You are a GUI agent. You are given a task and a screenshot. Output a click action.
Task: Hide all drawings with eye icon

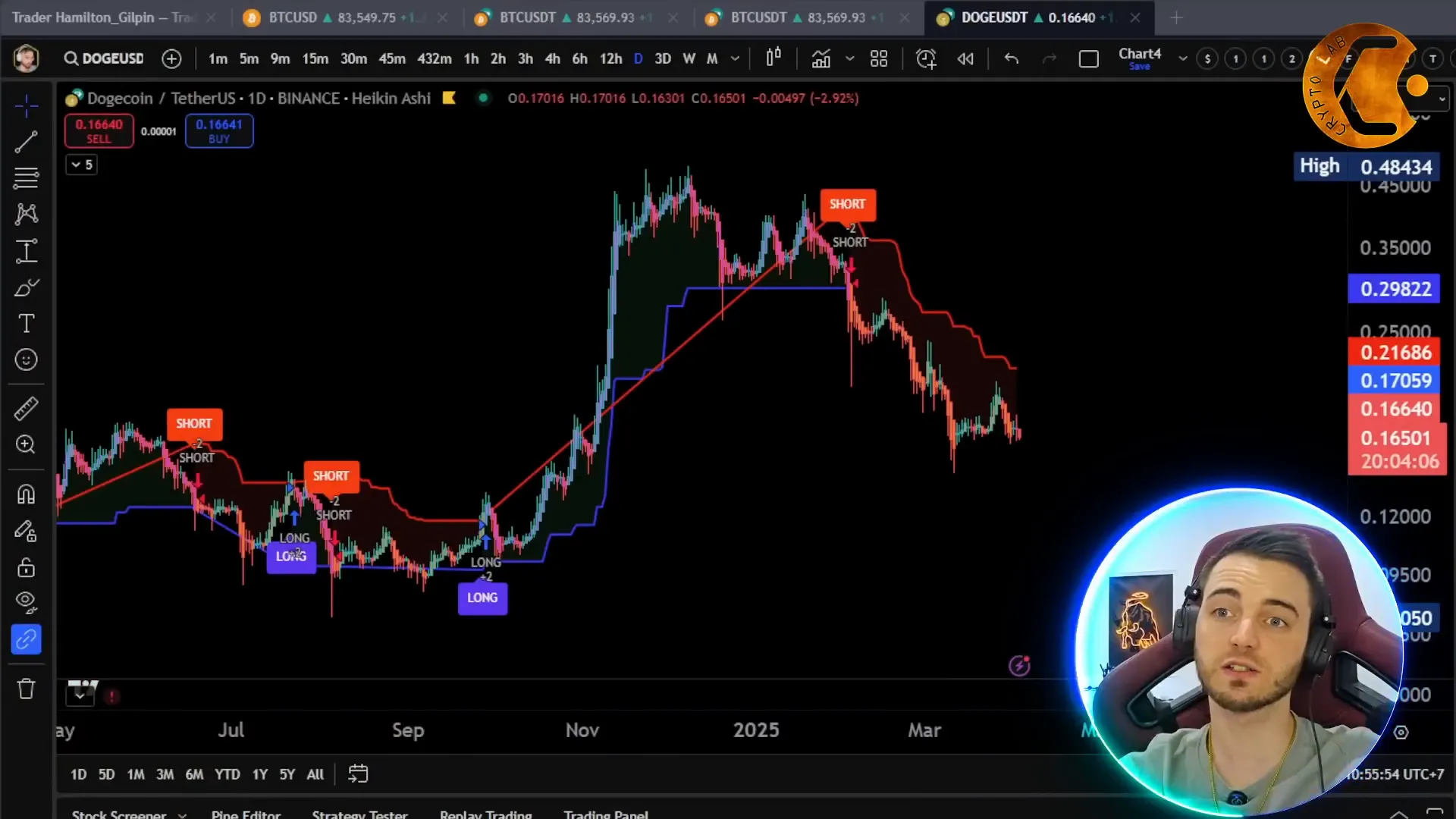26,603
